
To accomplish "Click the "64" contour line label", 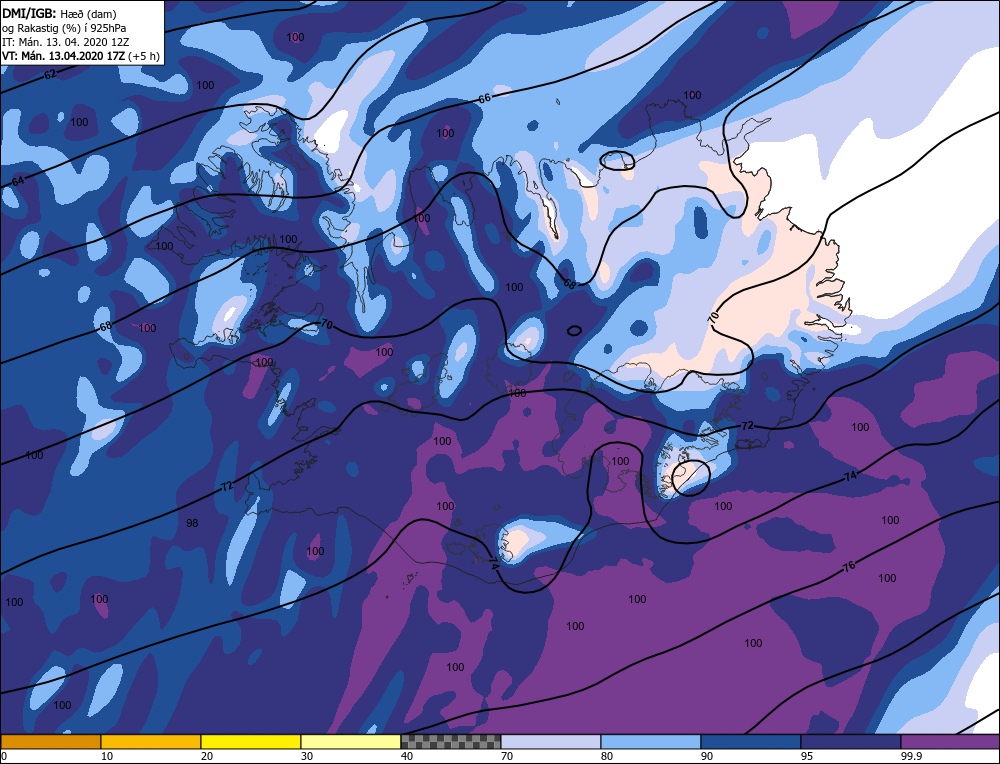I will pyautogui.click(x=18, y=181).
